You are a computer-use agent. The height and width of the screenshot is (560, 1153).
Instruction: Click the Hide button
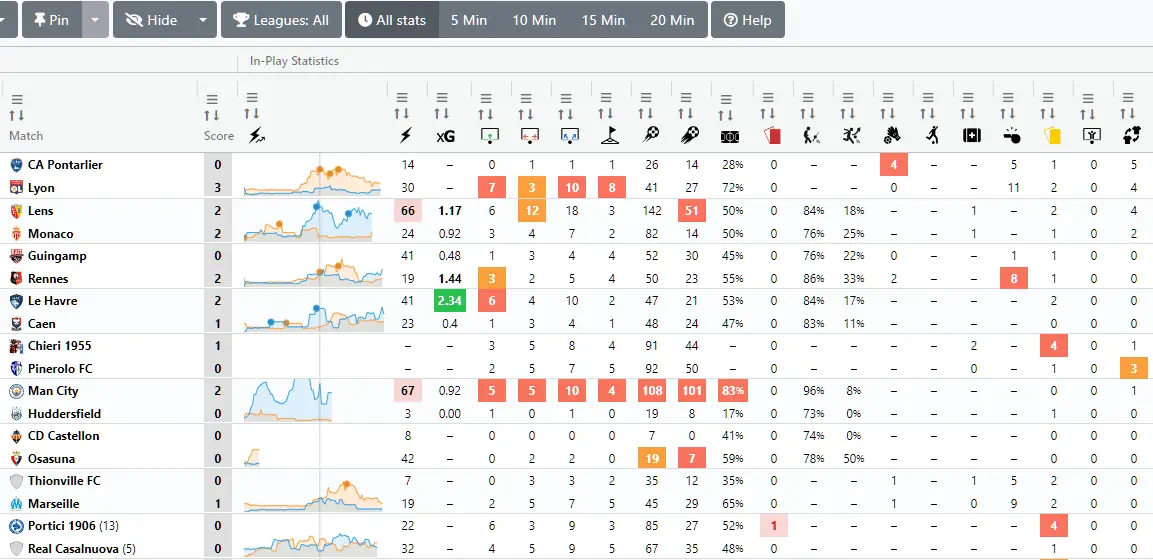point(151,20)
